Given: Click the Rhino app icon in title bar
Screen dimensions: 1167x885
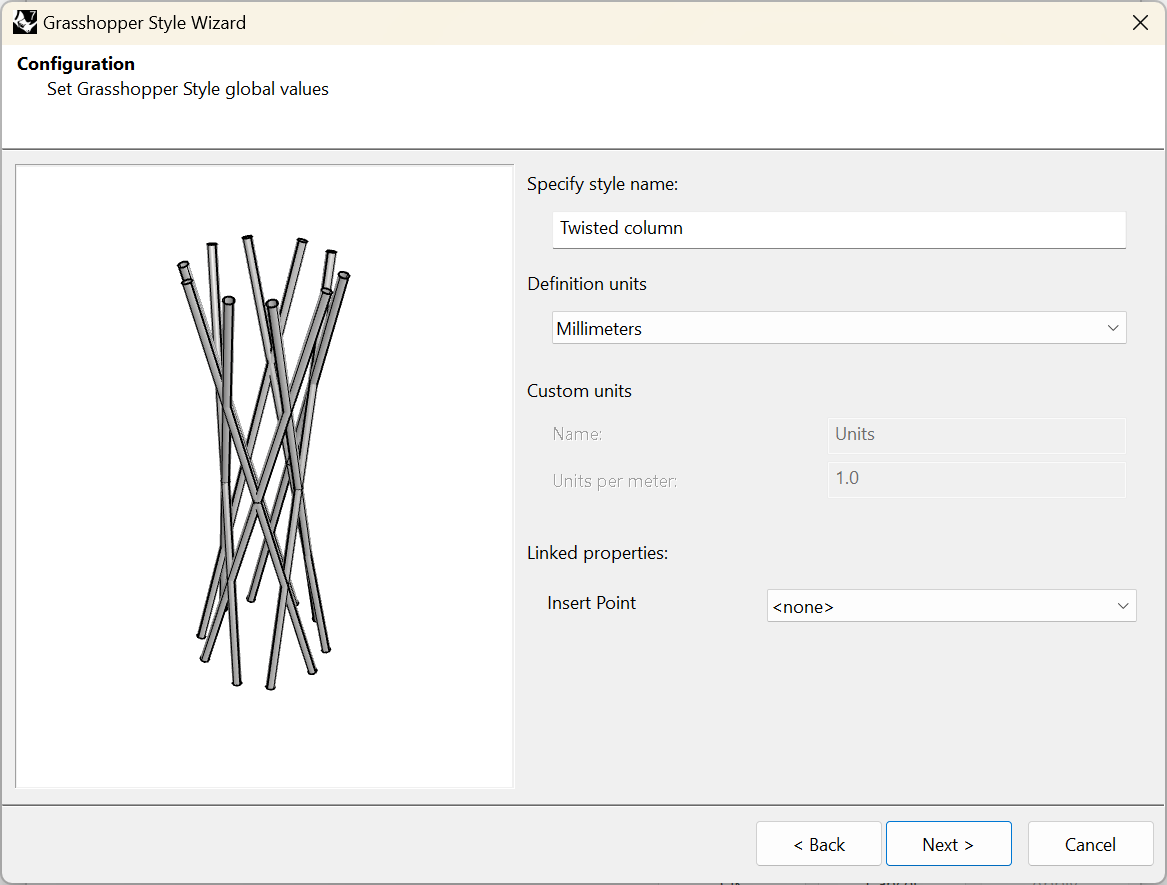Looking at the screenshot, I should click(x=25, y=22).
